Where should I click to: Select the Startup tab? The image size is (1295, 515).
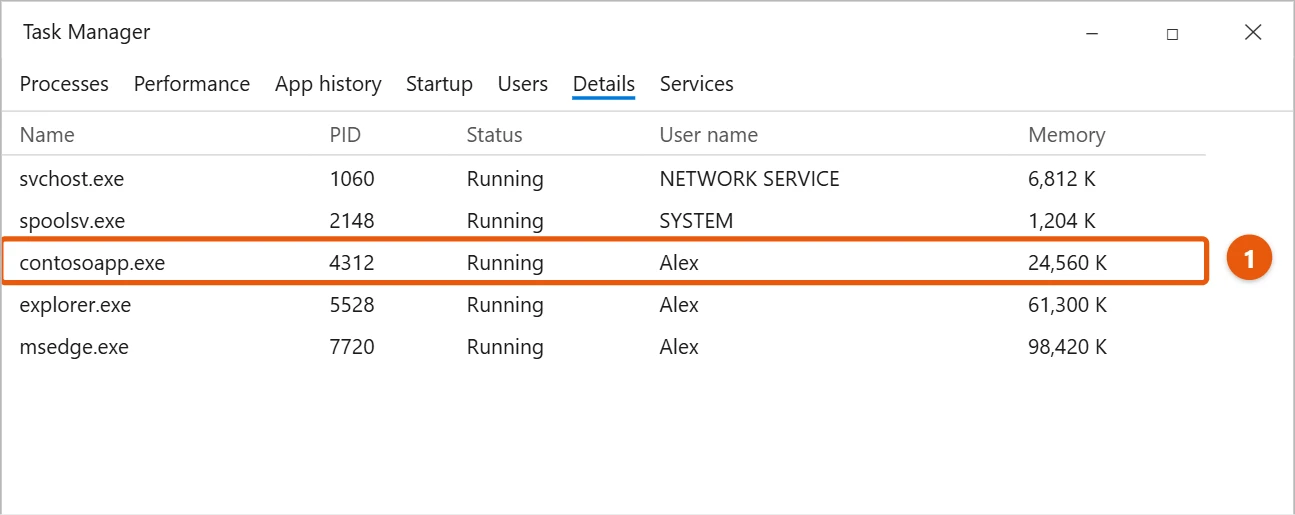[x=439, y=84]
